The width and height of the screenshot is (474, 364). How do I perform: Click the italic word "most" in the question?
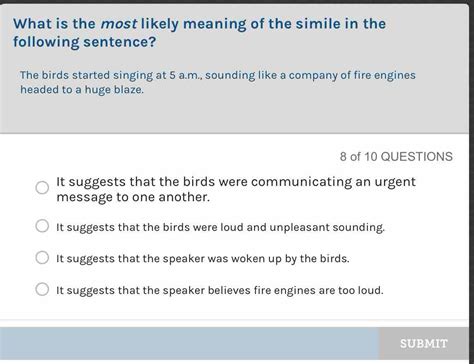tap(119, 24)
